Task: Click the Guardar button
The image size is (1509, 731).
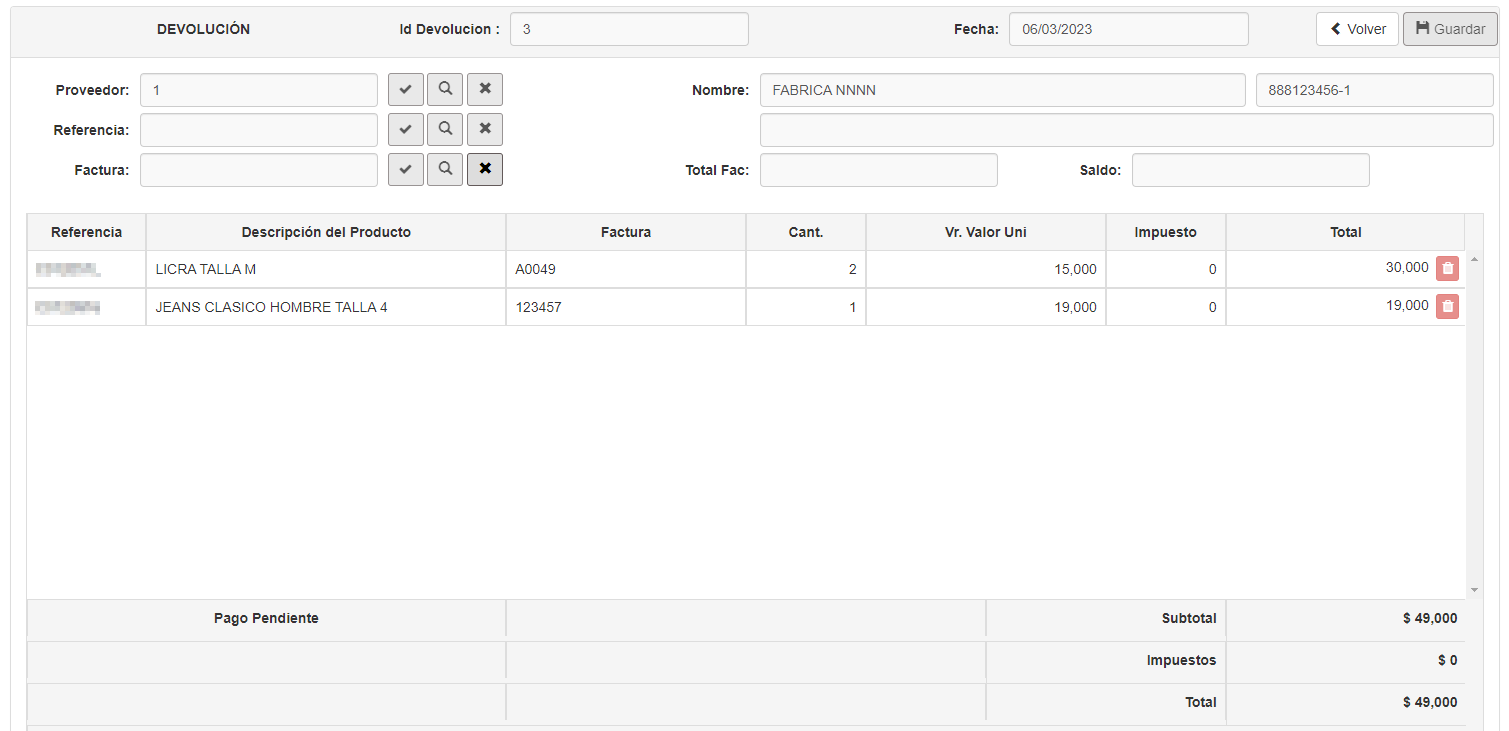Action: (1450, 29)
